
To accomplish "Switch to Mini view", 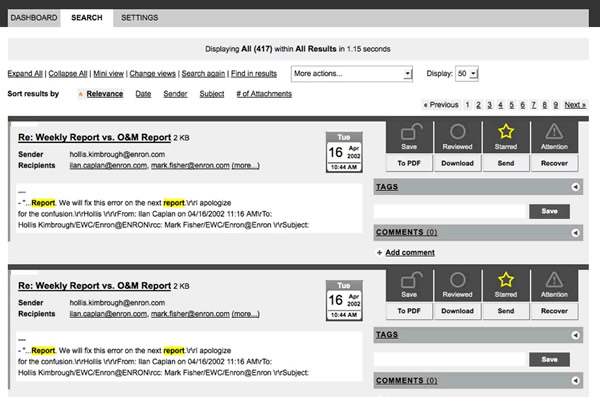I will coord(109,74).
